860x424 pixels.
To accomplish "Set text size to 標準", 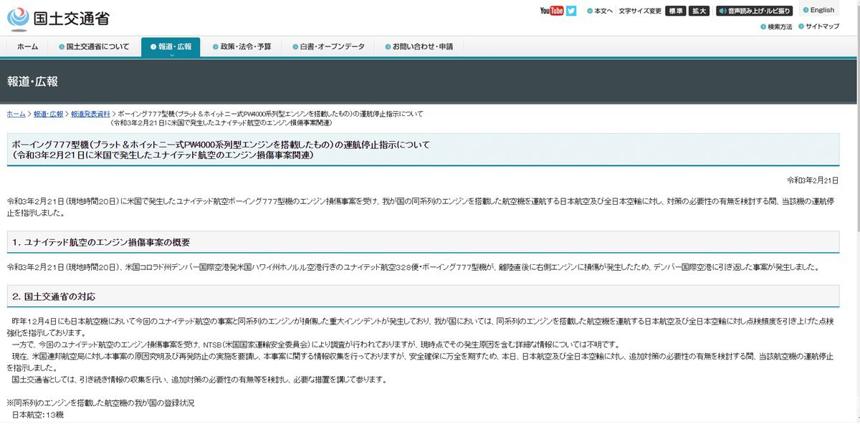I will (x=676, y=11).
